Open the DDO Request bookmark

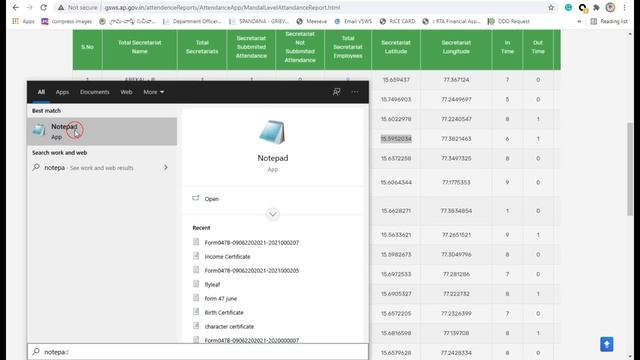(x=509, y=21)
